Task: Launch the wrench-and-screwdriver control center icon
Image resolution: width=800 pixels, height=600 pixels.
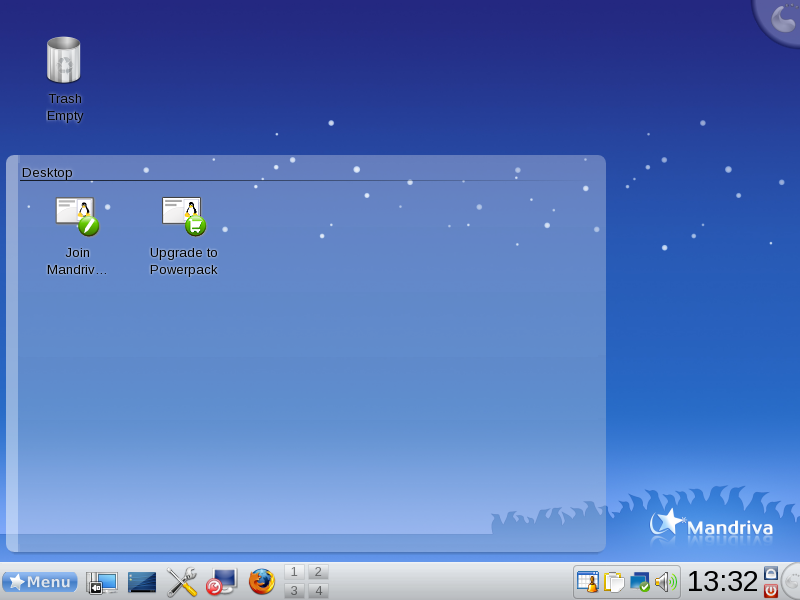Action: point(182,582)
